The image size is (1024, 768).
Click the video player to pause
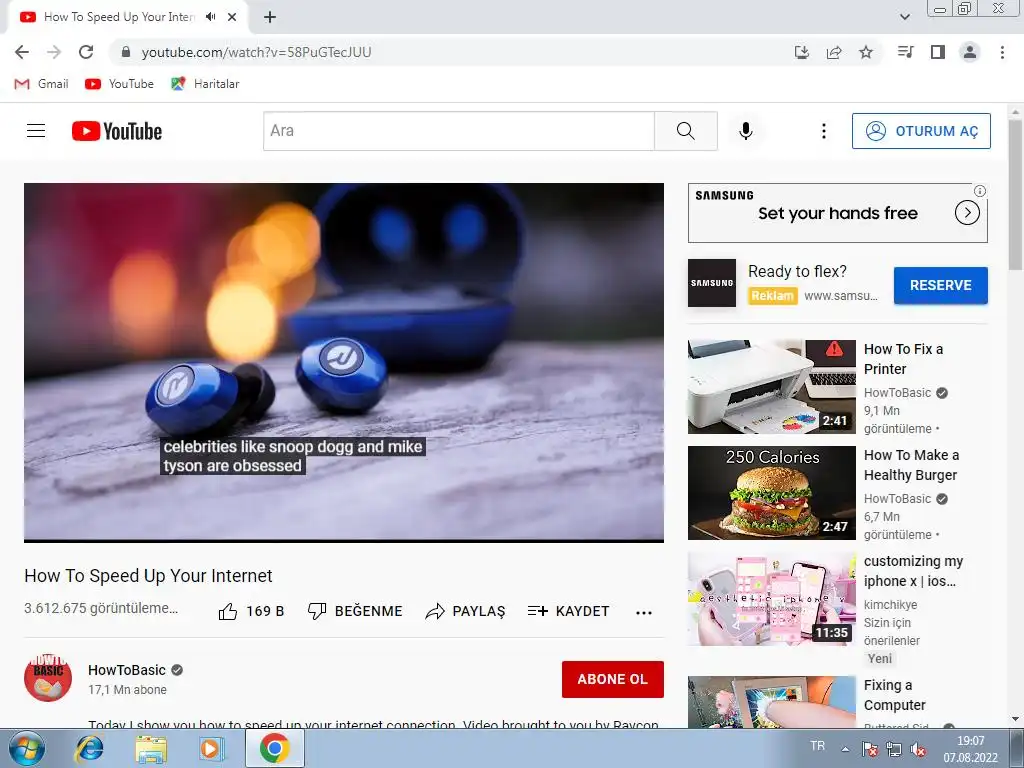344,362
